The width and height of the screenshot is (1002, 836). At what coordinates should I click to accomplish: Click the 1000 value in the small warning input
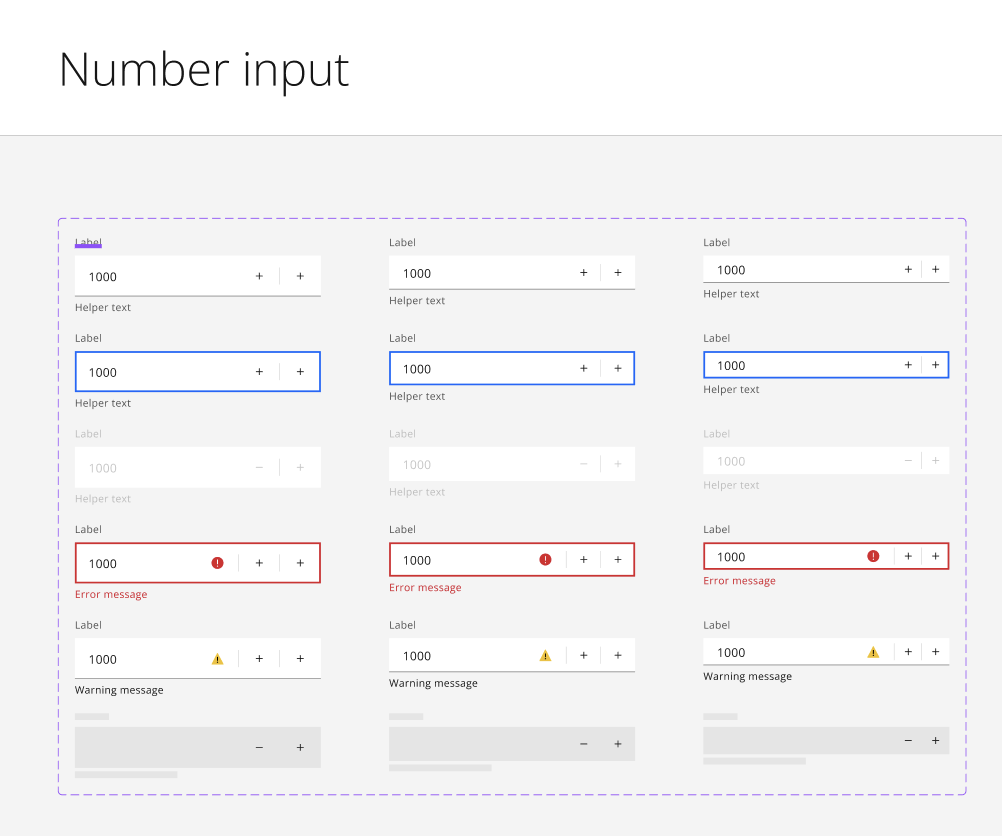(731, 653)
